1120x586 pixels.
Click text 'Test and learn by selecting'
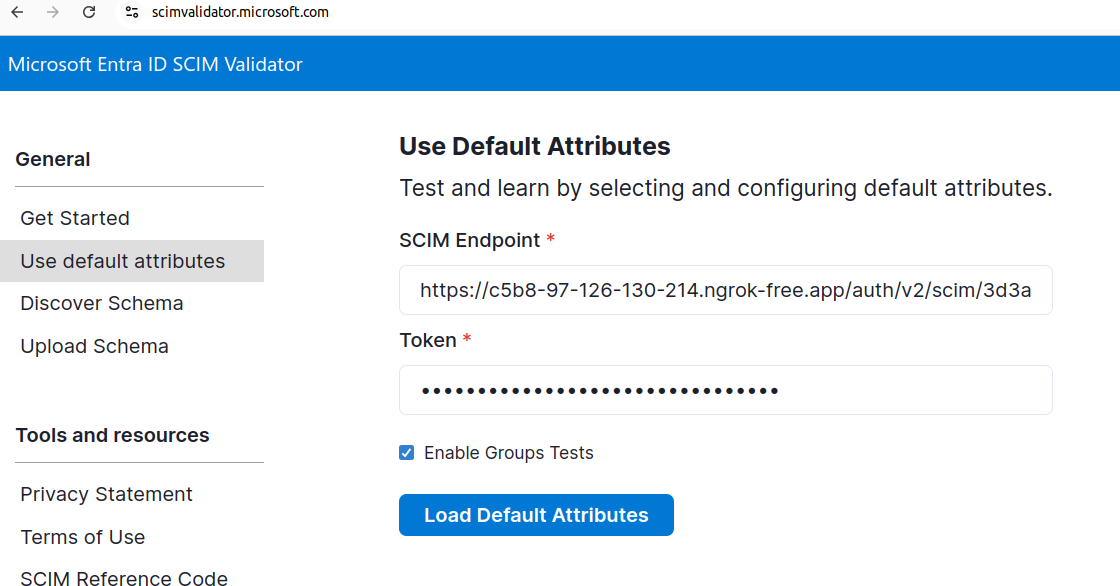[542, 188]
